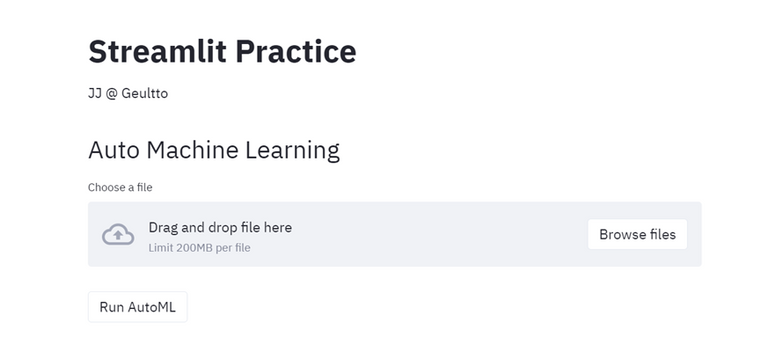Click the 'Streamlit Practice' page title
The height and width of the screenshot is (360, 768).
222,51
